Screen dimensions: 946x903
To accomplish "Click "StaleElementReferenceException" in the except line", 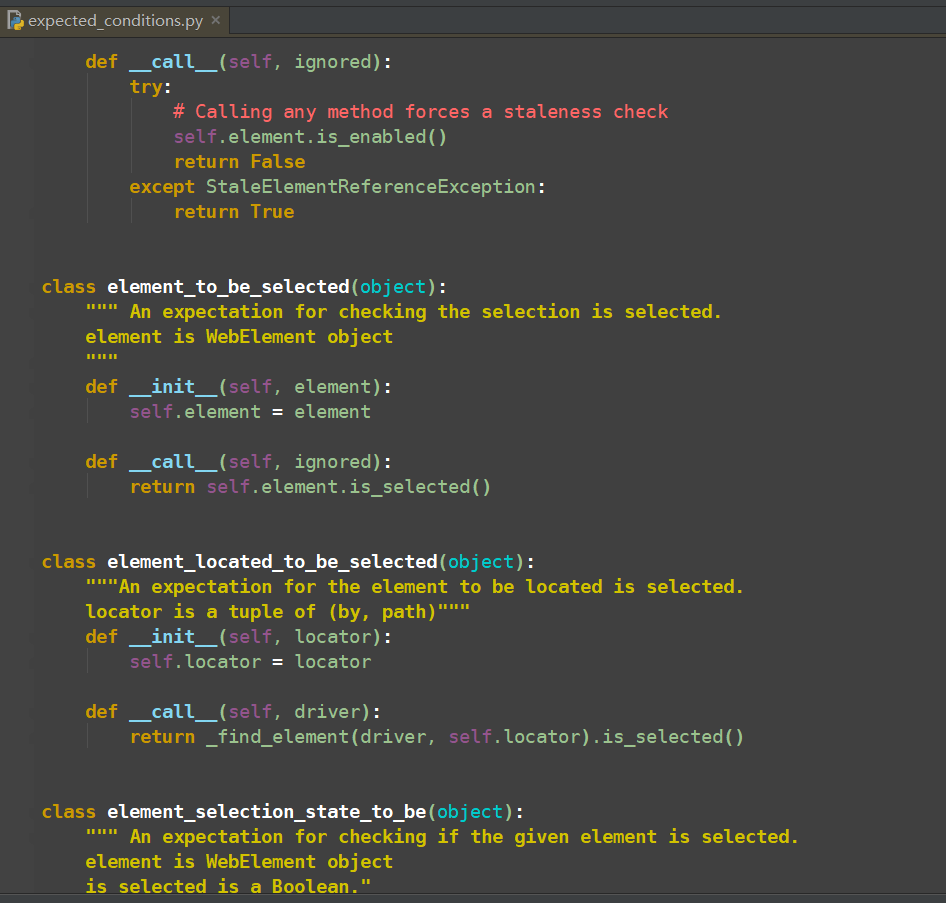I will click(x=370, y=187).
